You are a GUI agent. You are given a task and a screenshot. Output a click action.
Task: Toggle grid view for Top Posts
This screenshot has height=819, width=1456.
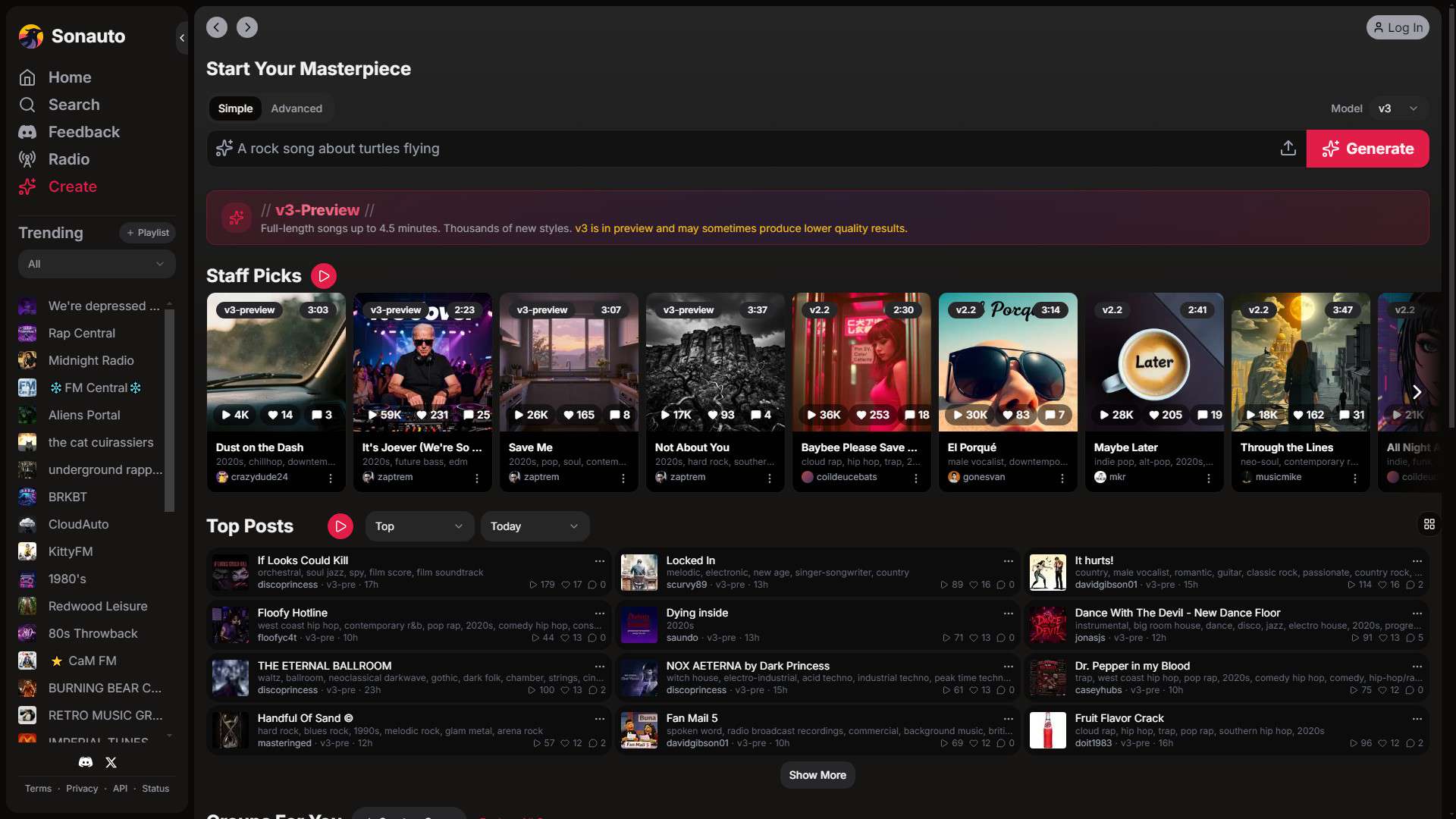click(x=1429, y=524)
